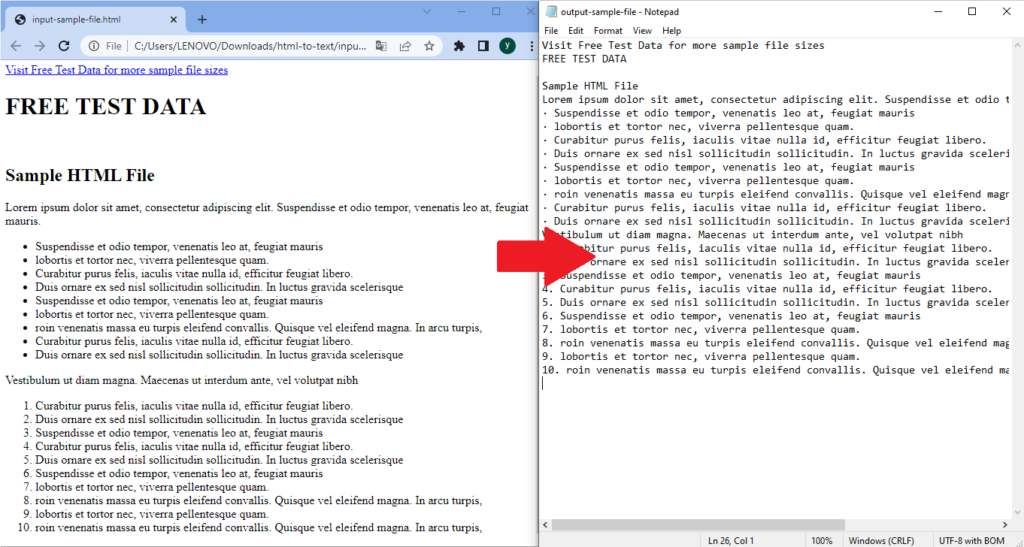The width and height of the screenshot is (1024, 547).
Task: Toggle the browser side panel
Action: 483,46
